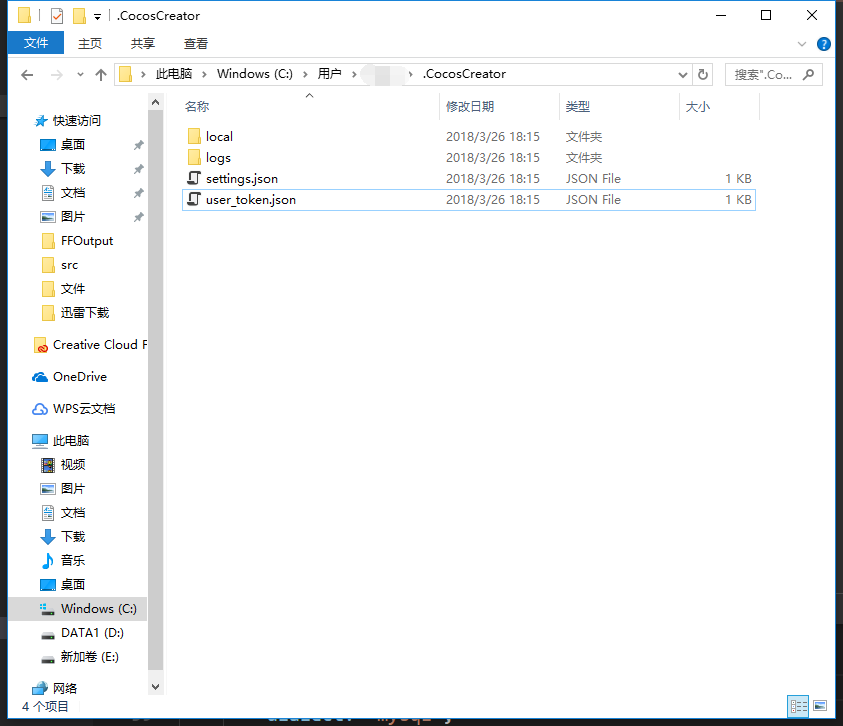Sort files by 修改日期 column header
The width and height of the screenshot is (843, 726).
coord(470,106)
